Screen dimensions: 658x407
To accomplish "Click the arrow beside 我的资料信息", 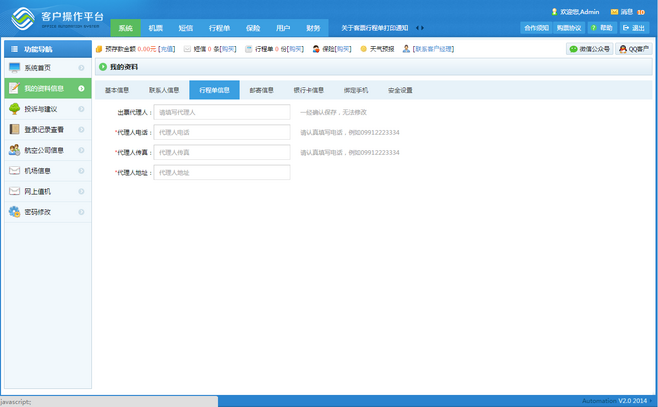I will [81, 88].
